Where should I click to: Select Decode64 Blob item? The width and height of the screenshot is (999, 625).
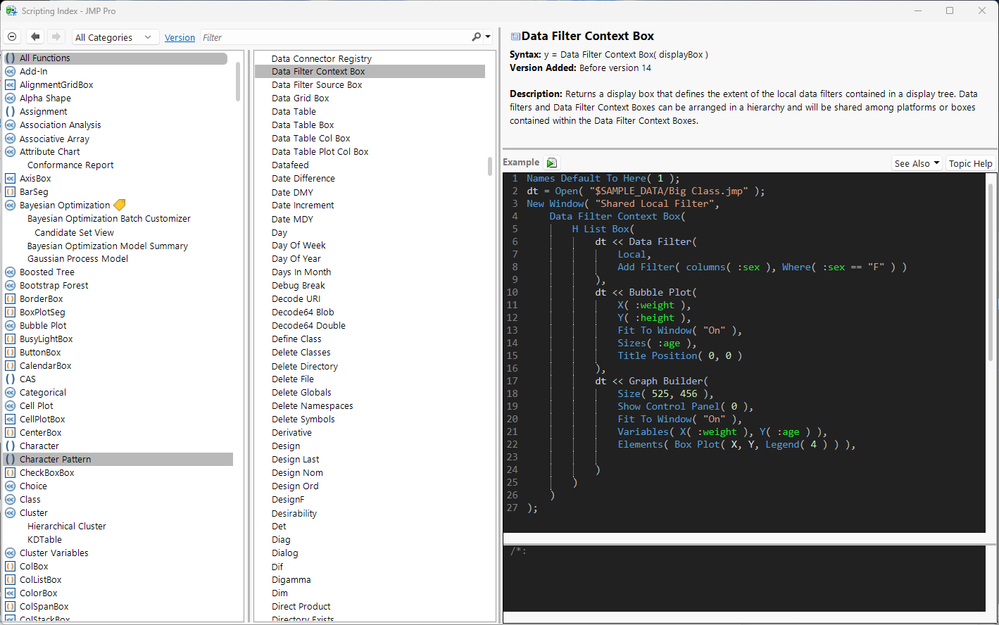(x=303, y=312)
